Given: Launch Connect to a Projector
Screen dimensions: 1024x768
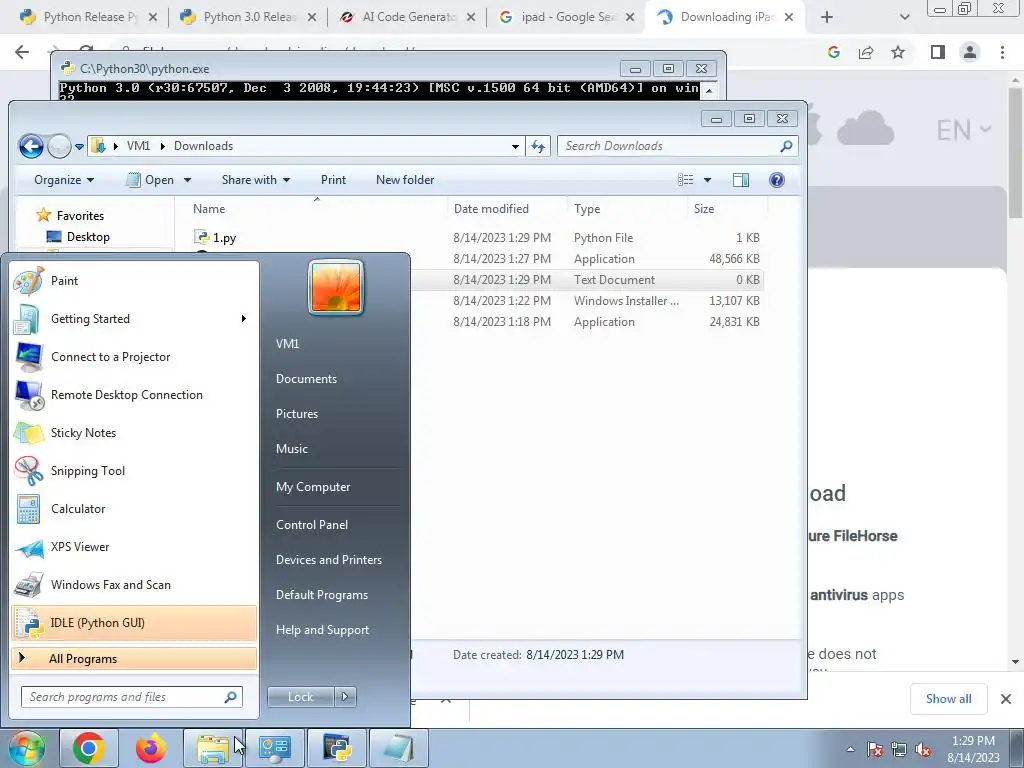Looking at the screenshot, I should click(x=134, y=357).
